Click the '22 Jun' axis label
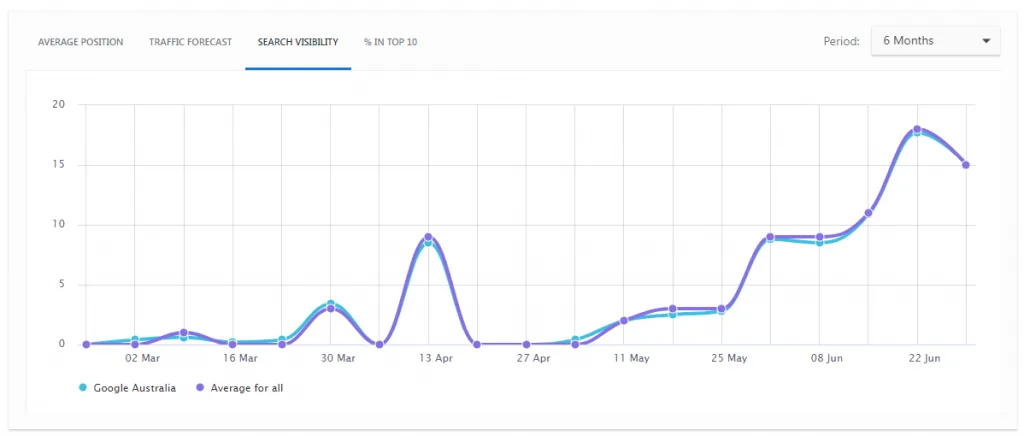 pyautogui.click(x=925, y=358)
